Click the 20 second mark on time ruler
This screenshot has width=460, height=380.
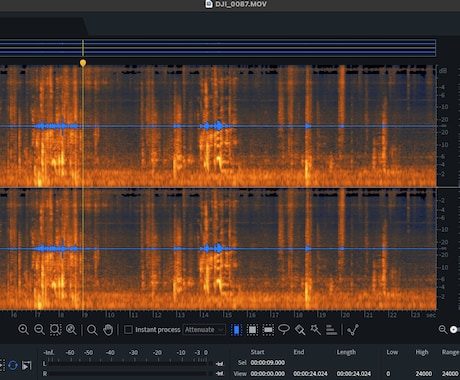345,315
